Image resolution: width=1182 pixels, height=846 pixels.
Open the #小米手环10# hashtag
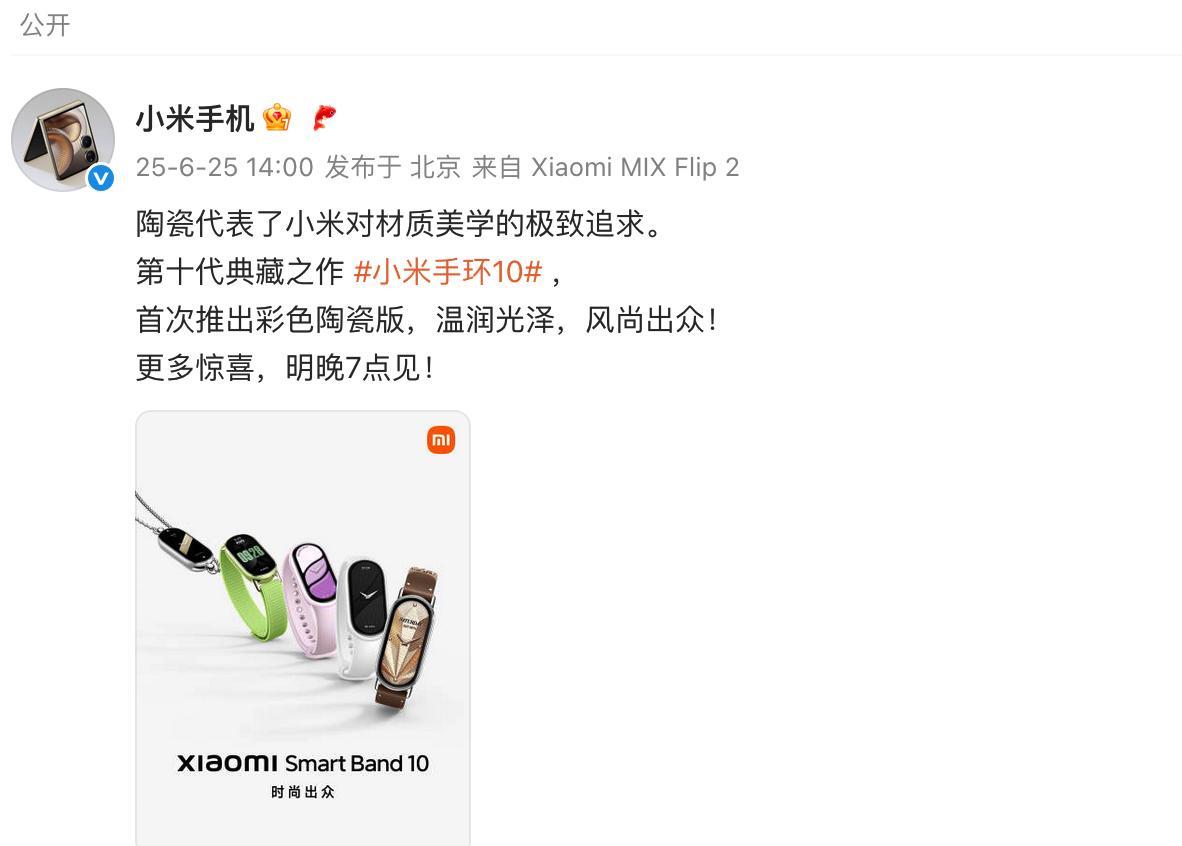click(448, 271)
